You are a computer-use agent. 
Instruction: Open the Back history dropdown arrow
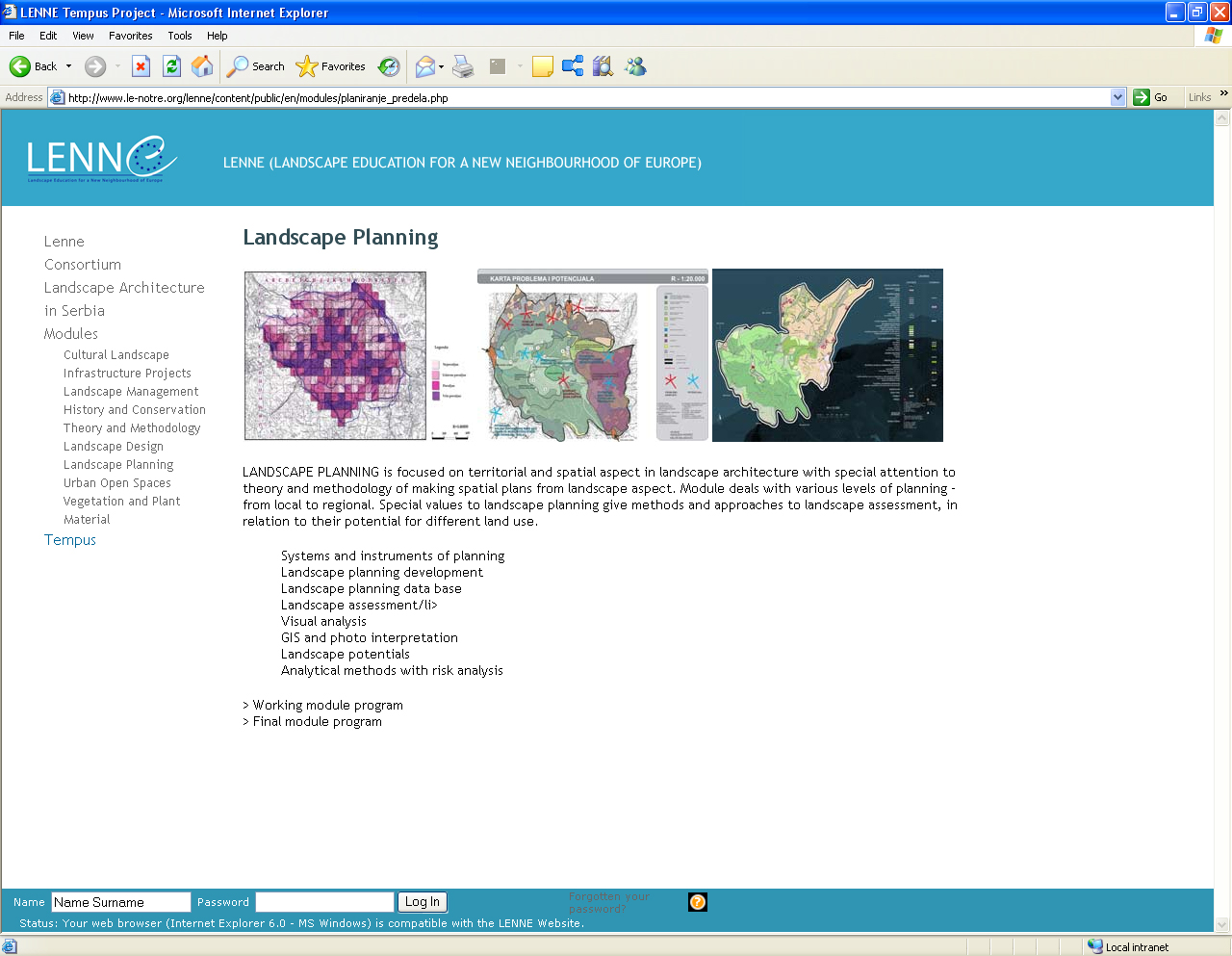pos(68,66)
